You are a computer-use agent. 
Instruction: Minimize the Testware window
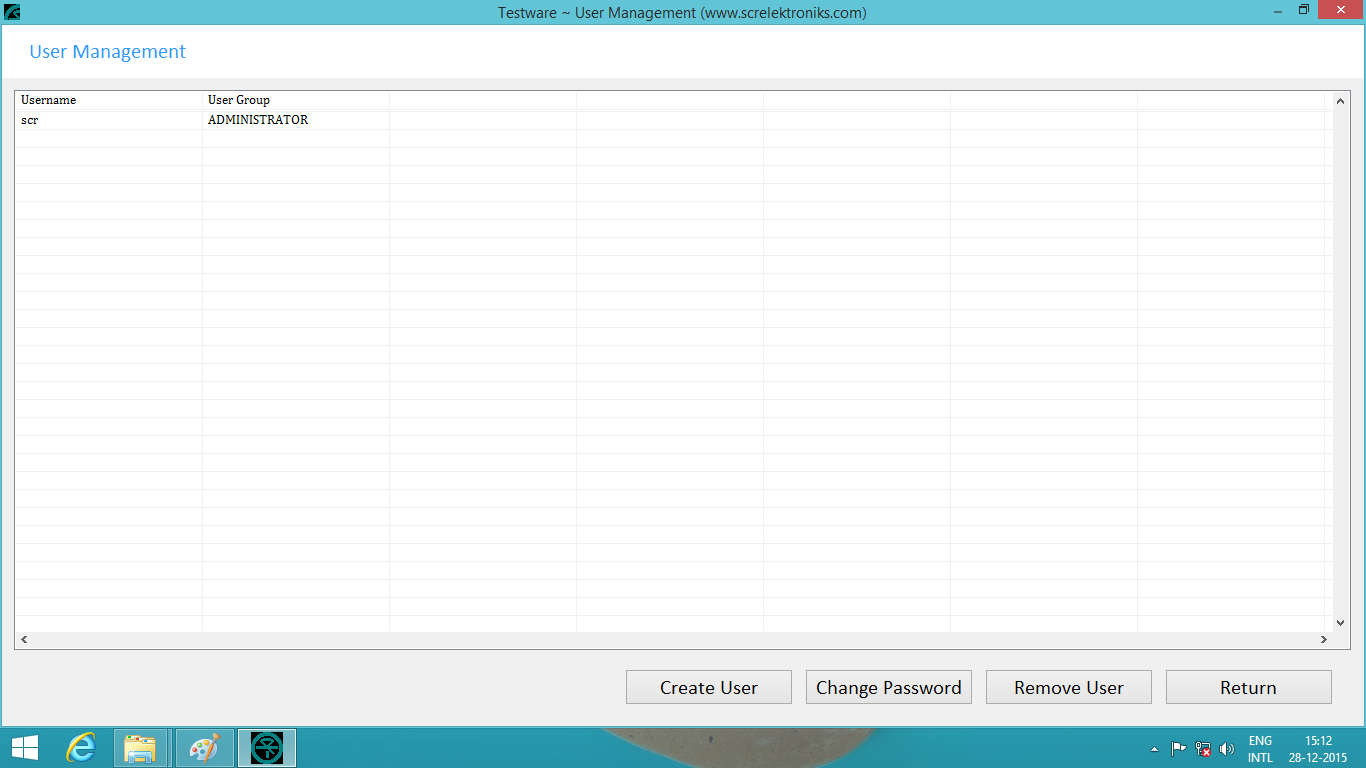pos(1277,10)
